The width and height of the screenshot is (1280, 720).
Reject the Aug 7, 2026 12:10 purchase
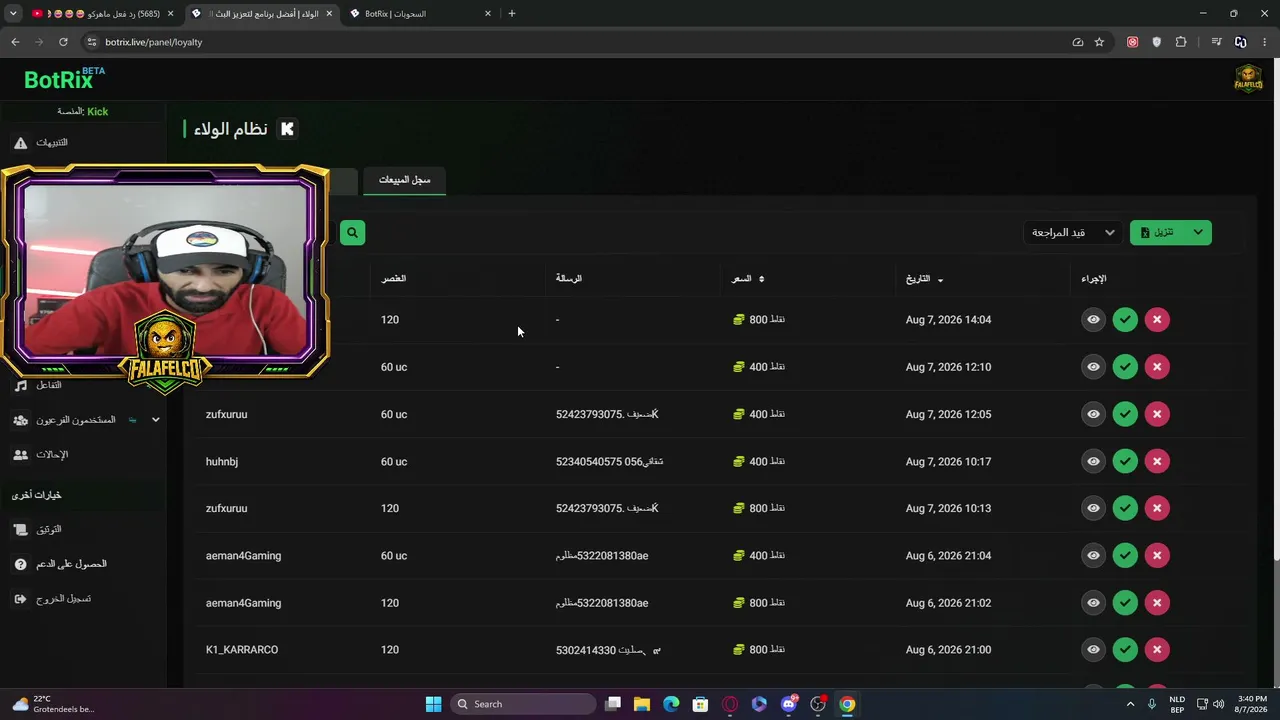pyautogui.click(x=1157, y=367)
